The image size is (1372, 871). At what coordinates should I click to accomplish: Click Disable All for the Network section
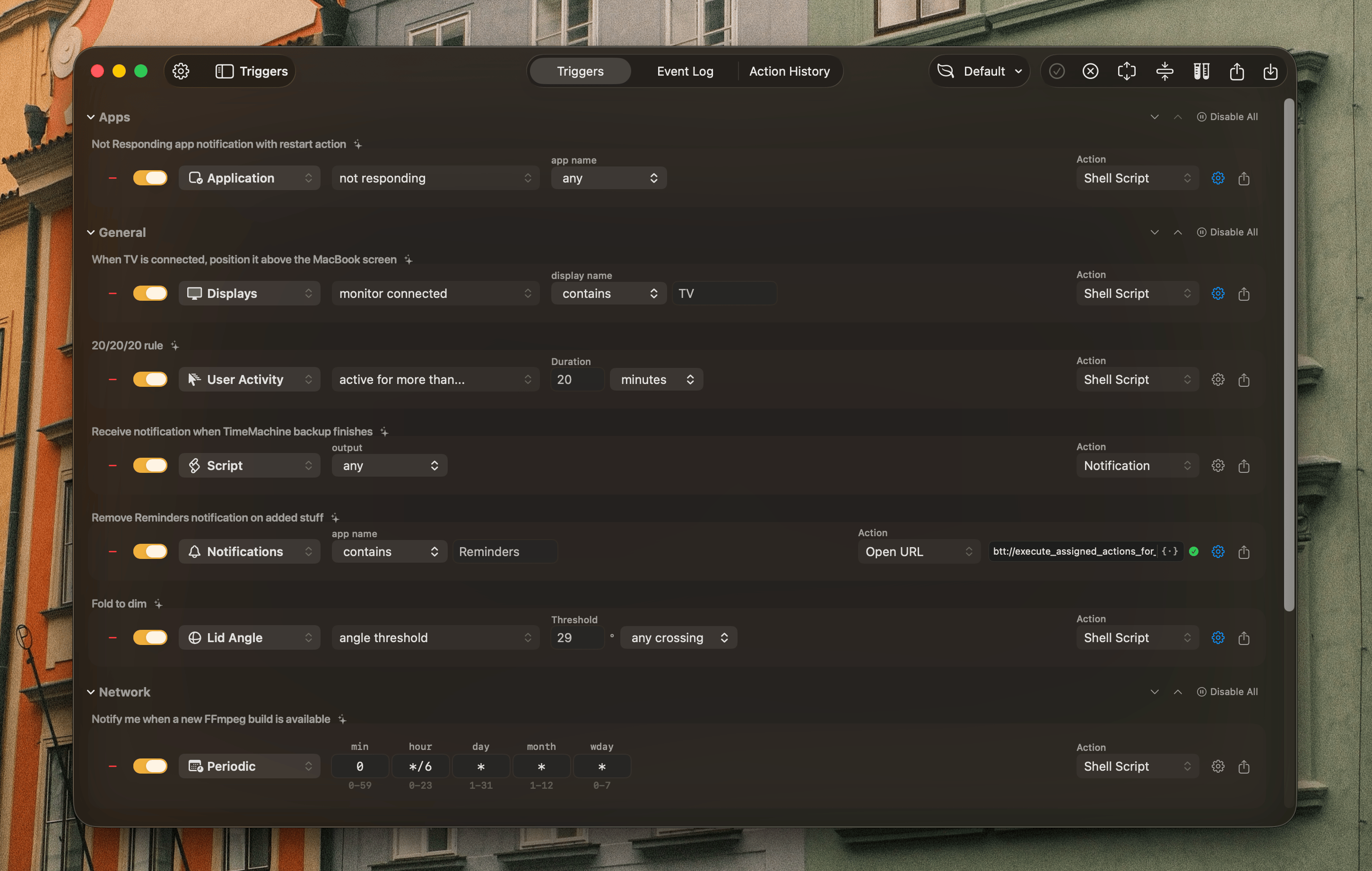coord(1227,691)
